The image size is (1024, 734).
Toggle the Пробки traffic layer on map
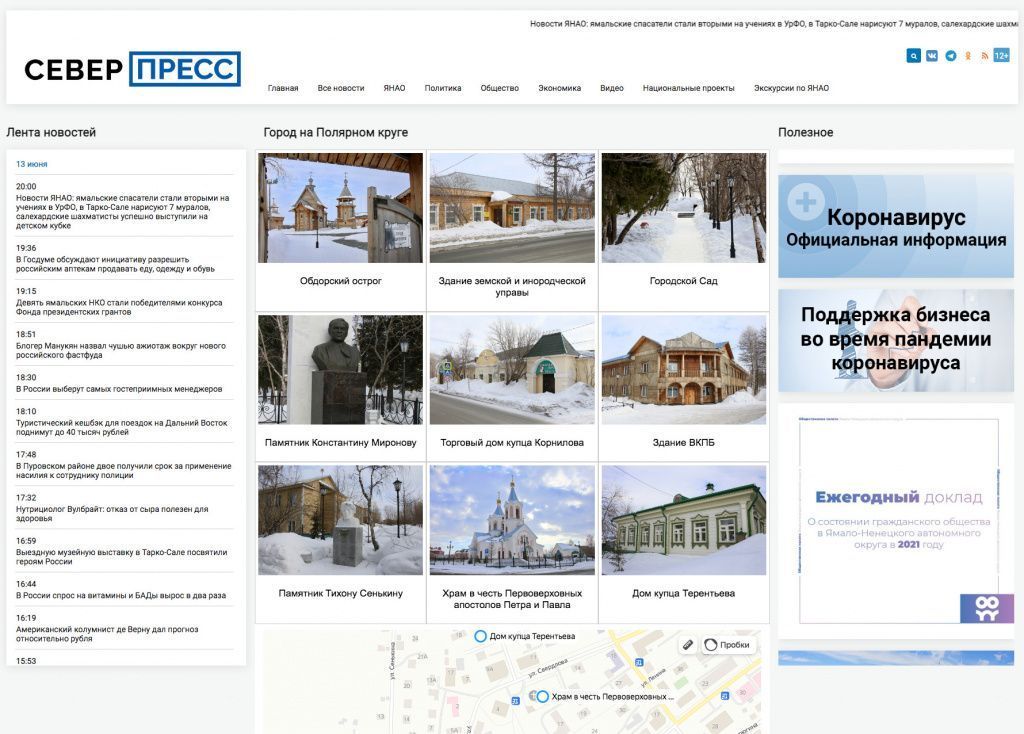[726, 645]
